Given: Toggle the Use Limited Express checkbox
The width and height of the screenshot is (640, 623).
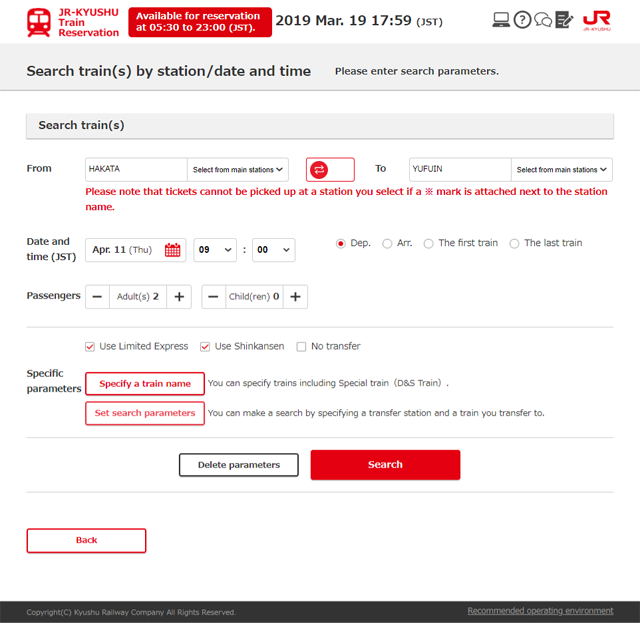Looking at the screenshot, I should pyautogui.click(x=91, y=347).
